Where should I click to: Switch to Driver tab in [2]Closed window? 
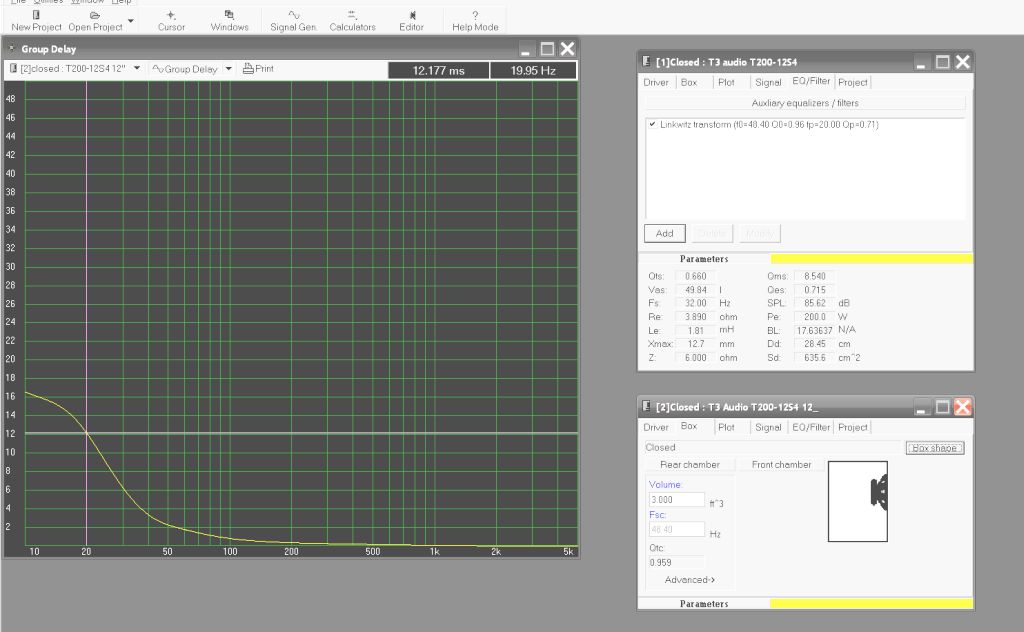point(656,427)
